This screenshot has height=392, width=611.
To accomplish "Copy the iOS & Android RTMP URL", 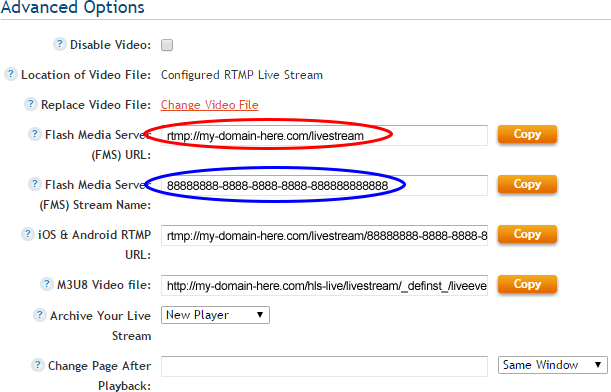I will click(527, 234).
